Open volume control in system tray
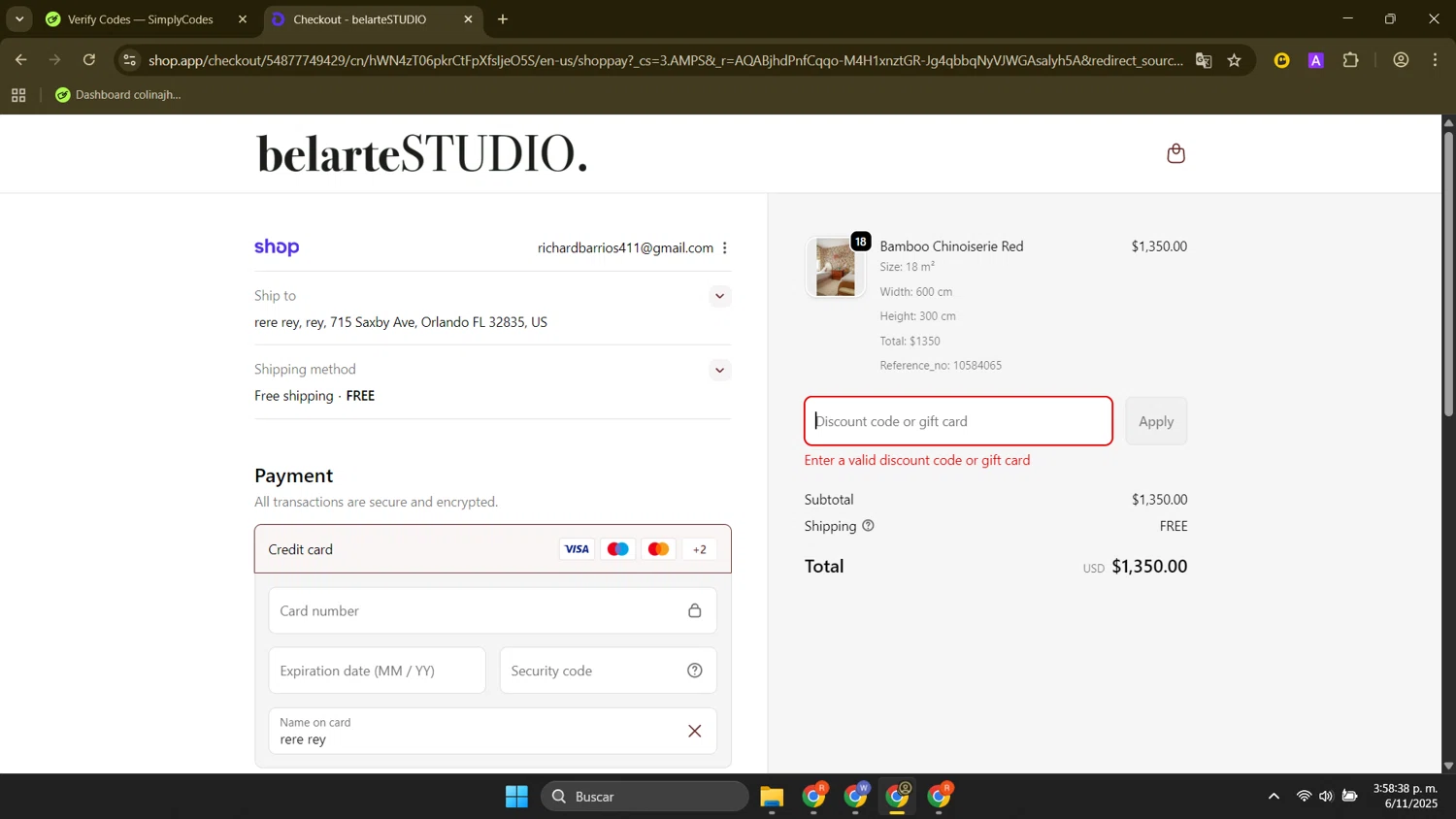The image size is (1456, 819). (x=1326, y=797)
